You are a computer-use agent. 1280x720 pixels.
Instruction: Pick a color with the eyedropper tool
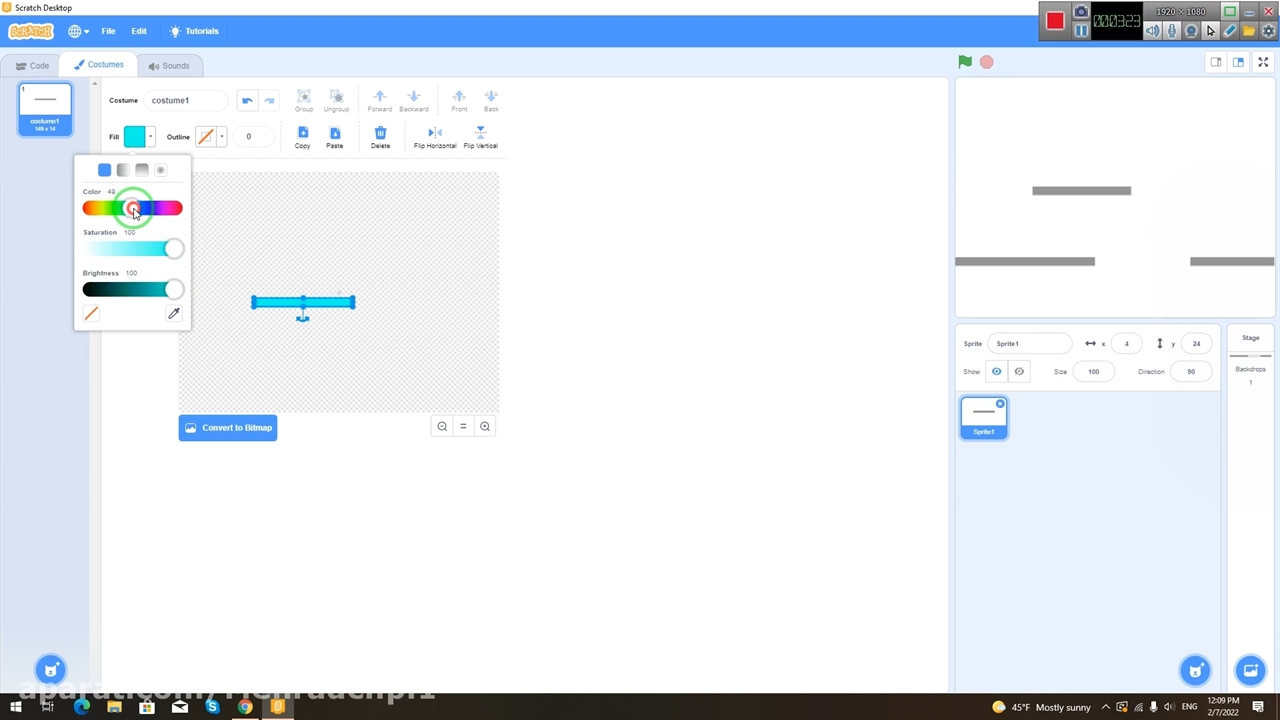click(174, 314)
